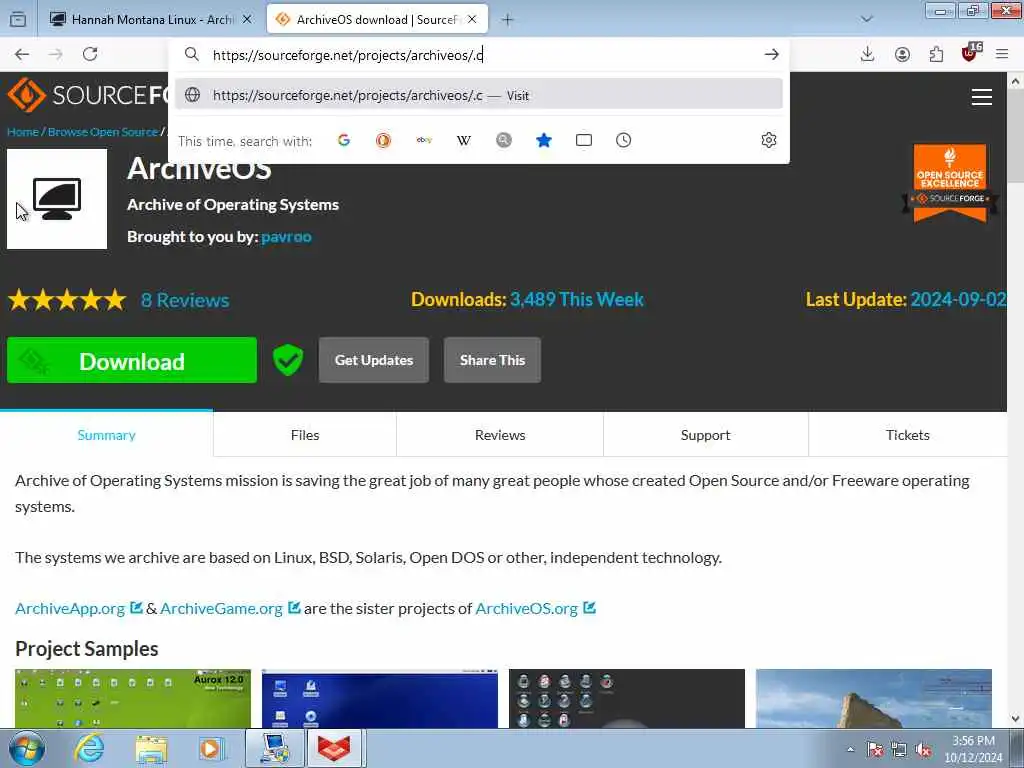Open search settings gear icon
Screen dimensions: 1024x768
coord(769,140)
